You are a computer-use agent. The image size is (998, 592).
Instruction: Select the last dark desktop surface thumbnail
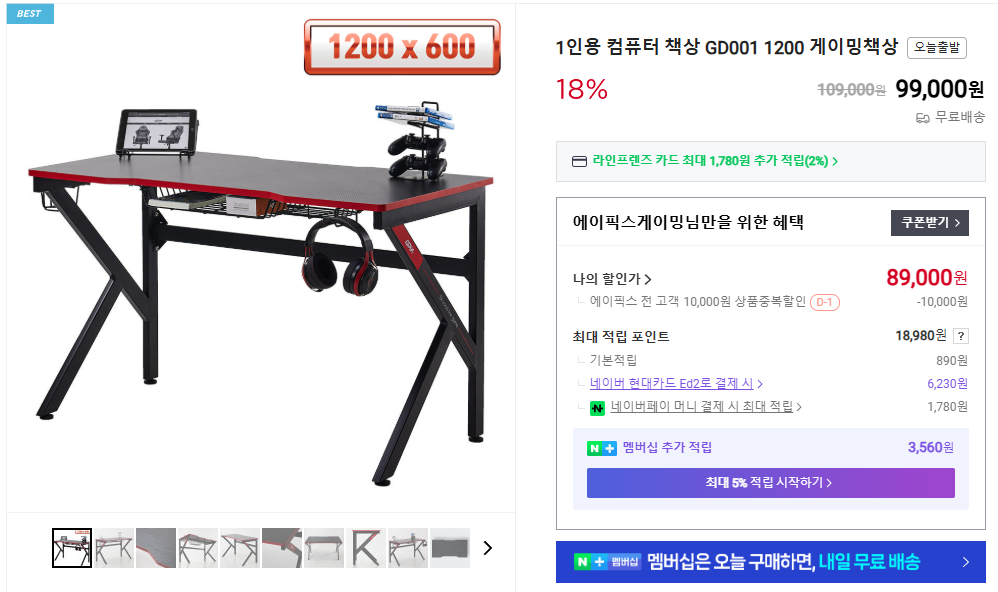click(x=450, y=548)
